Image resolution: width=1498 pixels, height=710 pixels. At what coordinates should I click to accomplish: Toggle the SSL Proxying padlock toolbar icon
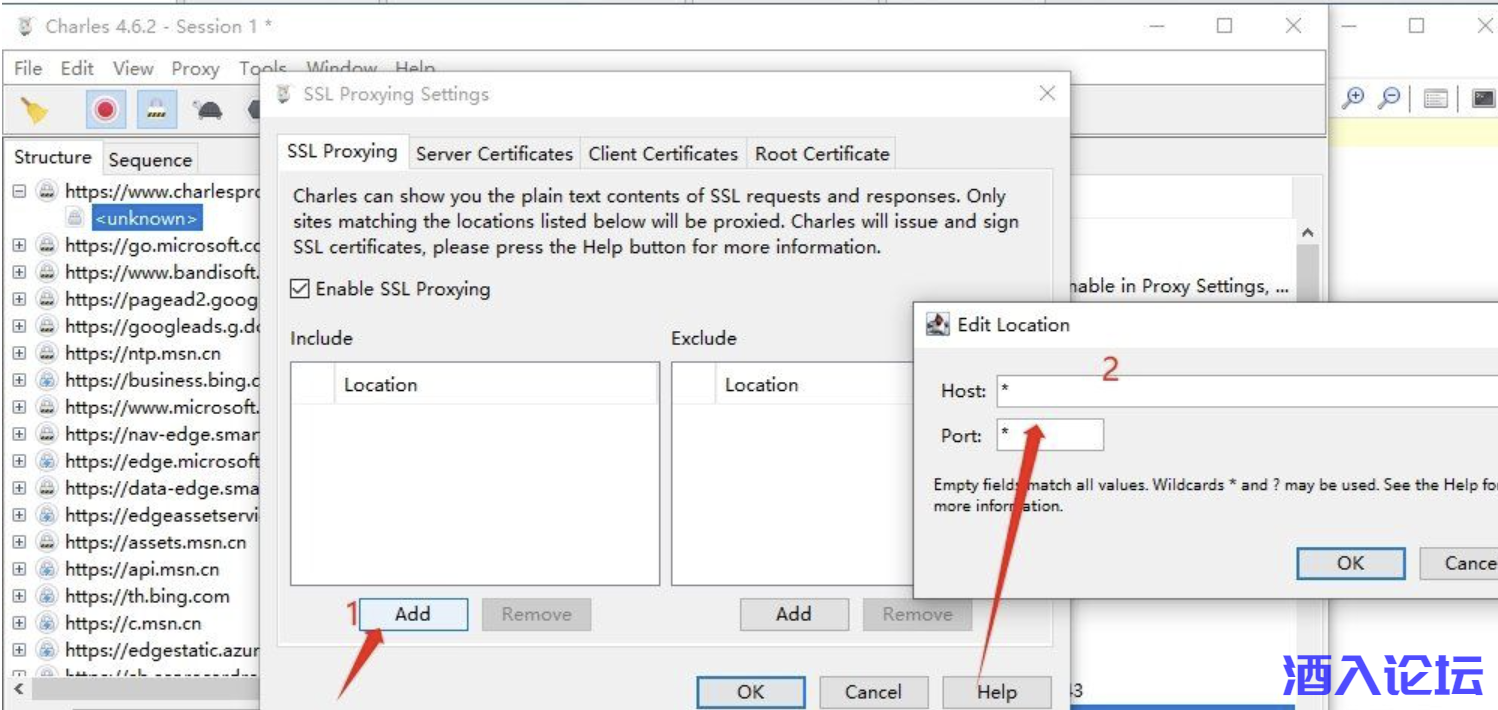[x=156, y=109]
